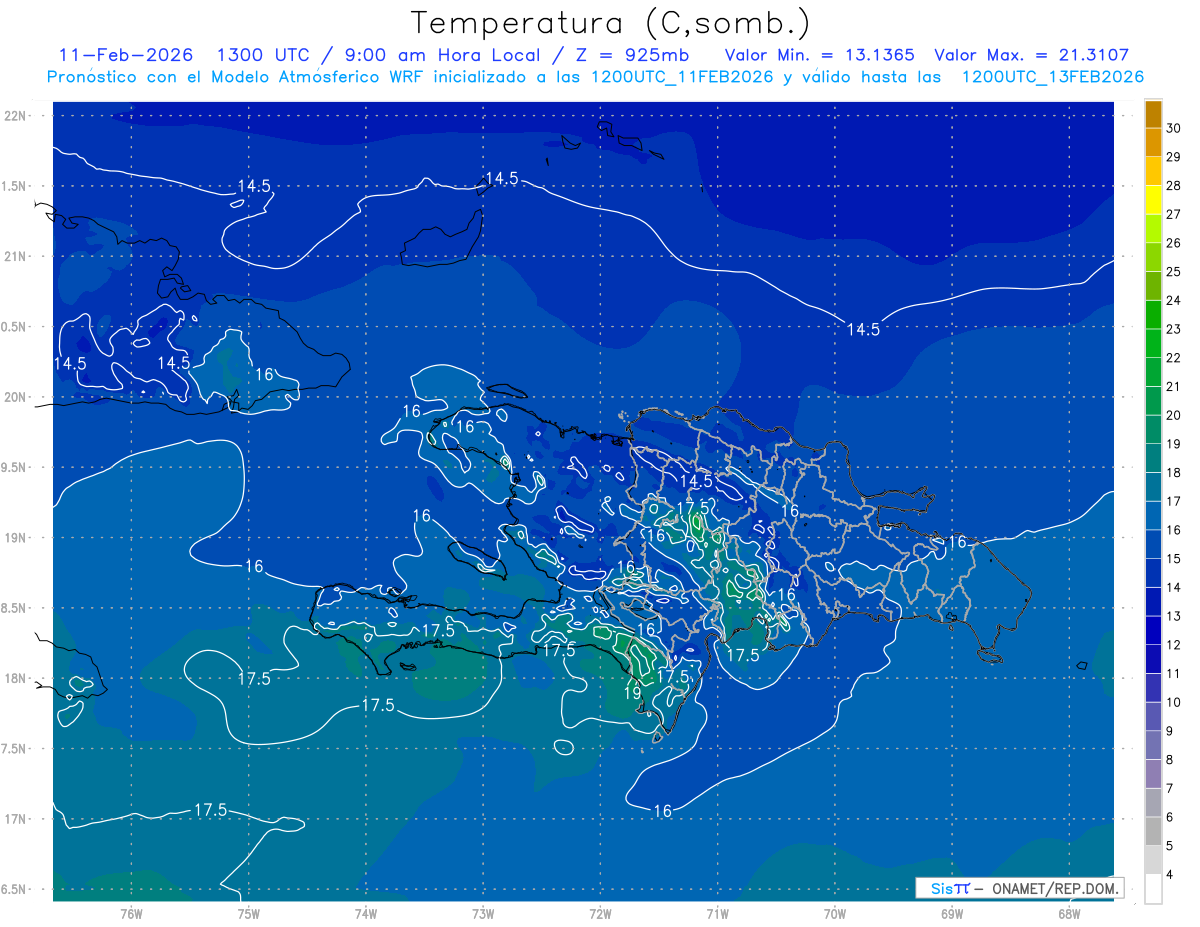Click the '18N' latitude axis label
1200x927 pixels.
(17, 678)
